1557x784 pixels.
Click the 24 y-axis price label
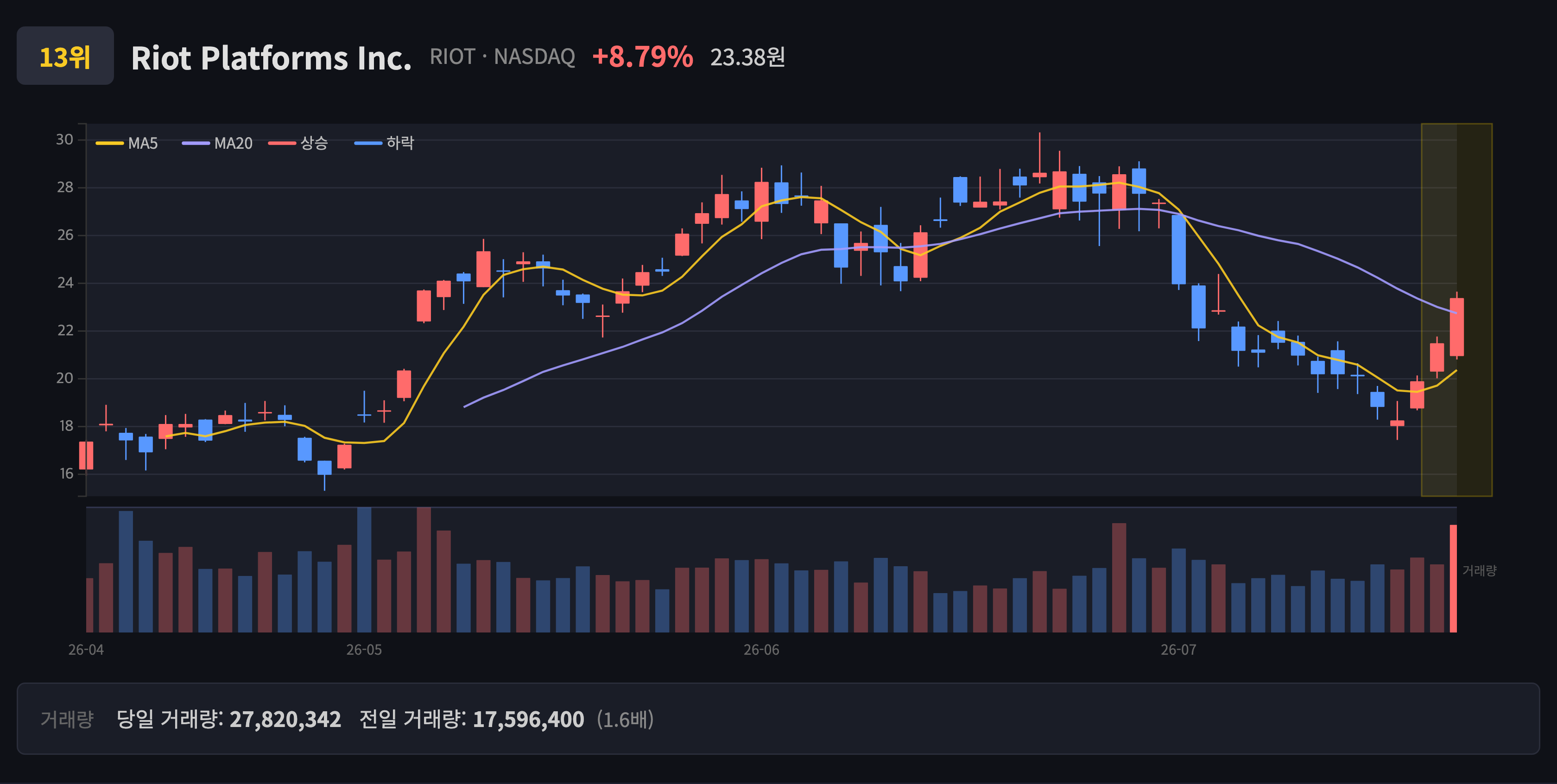[65, 283]
